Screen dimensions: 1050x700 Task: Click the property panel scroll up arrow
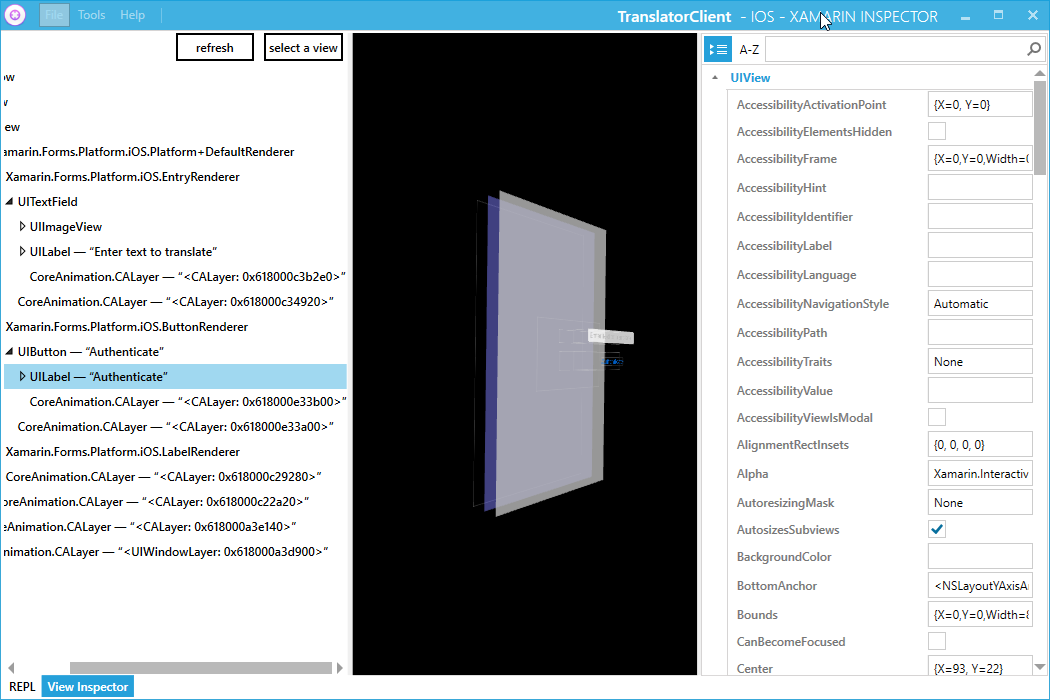point(1040,73)
